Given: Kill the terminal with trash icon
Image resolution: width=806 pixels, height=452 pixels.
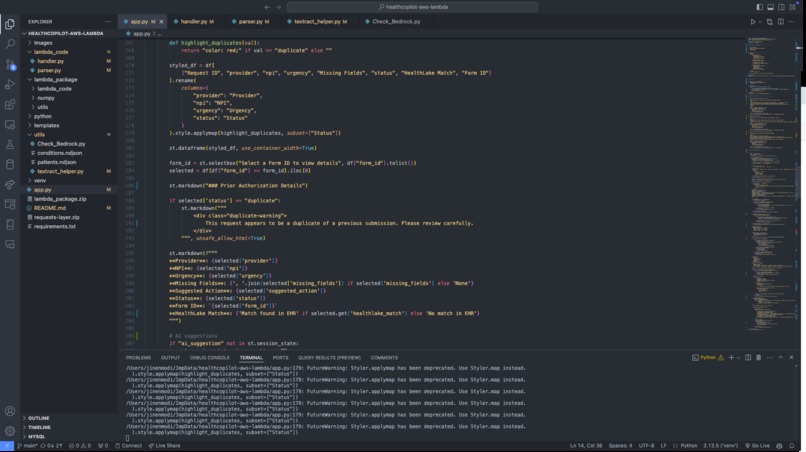Looking at the screenshot, I should 758,357.
